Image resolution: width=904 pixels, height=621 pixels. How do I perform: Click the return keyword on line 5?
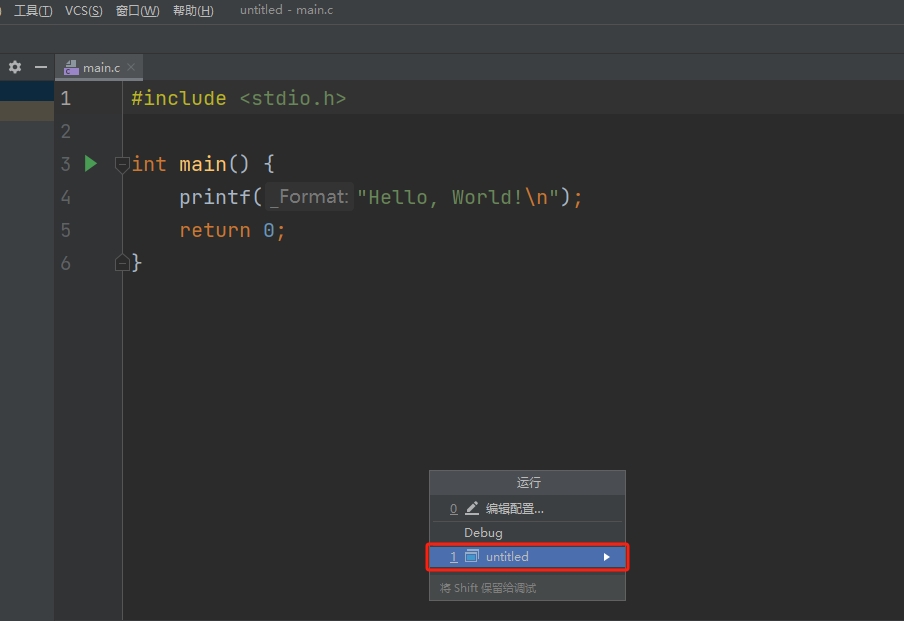[214, 230]
